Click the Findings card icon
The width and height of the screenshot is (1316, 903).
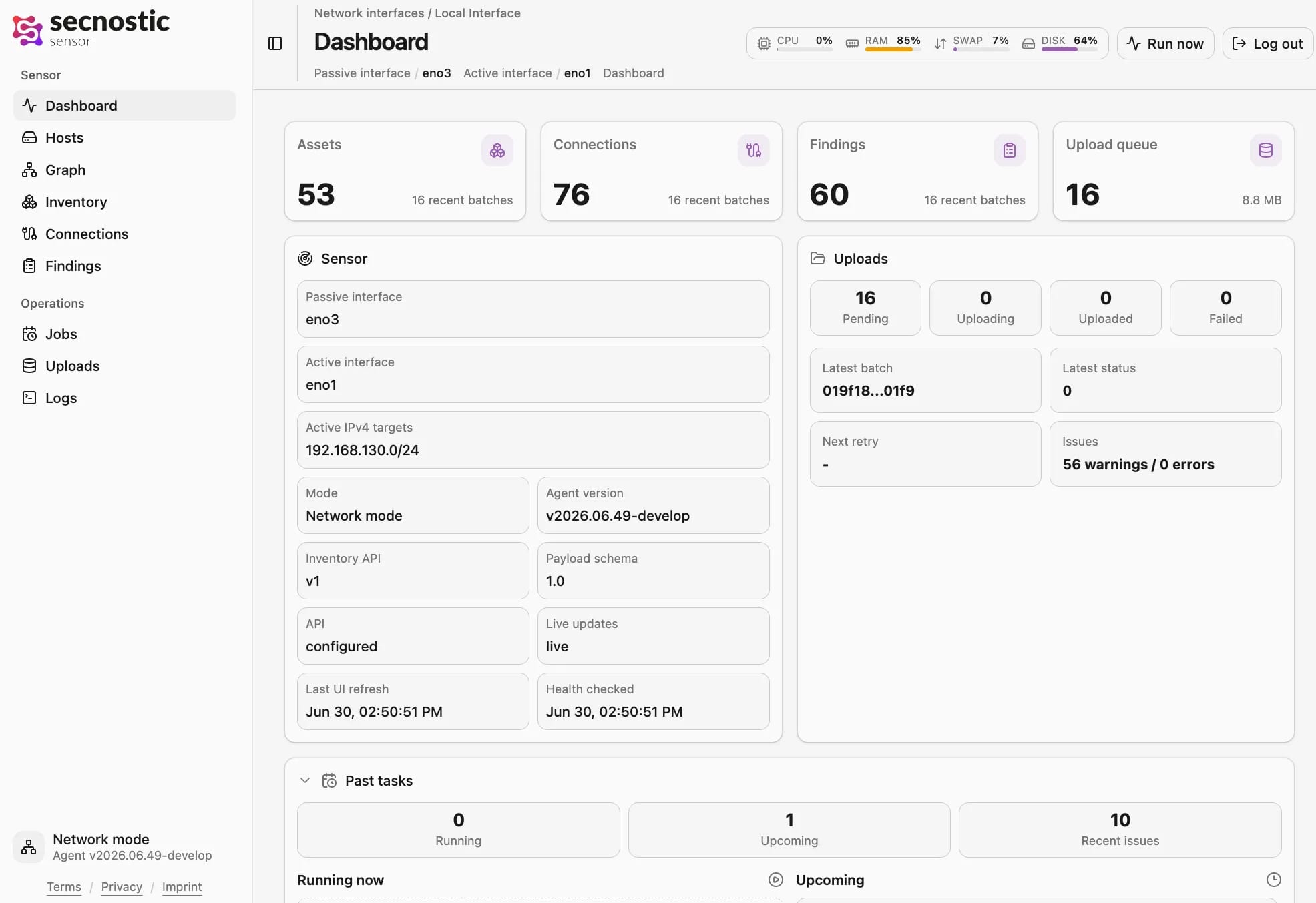pyautogui.click(x=1010, y=150)
